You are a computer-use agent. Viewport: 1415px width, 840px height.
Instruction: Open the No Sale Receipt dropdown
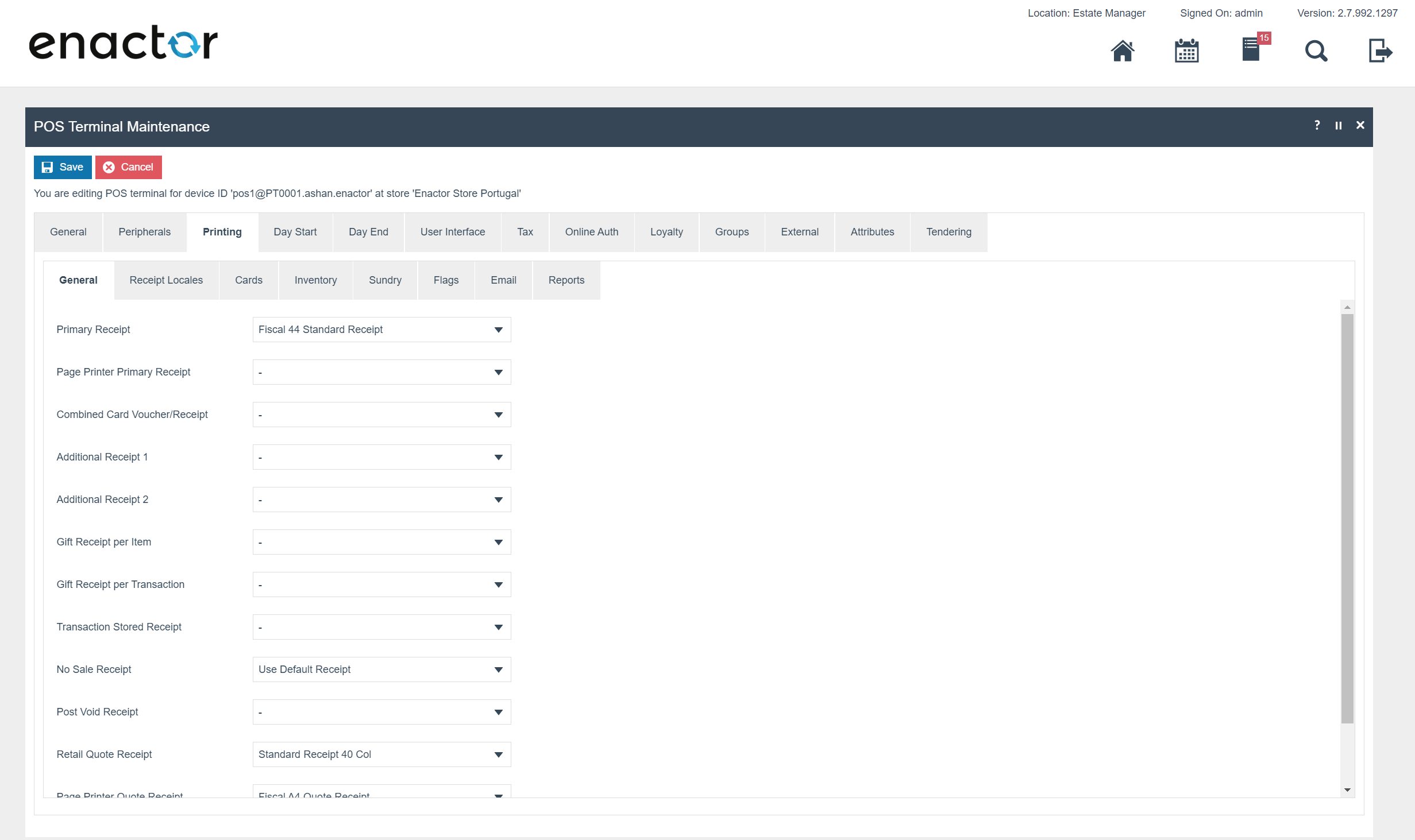[x=381, y=669]
